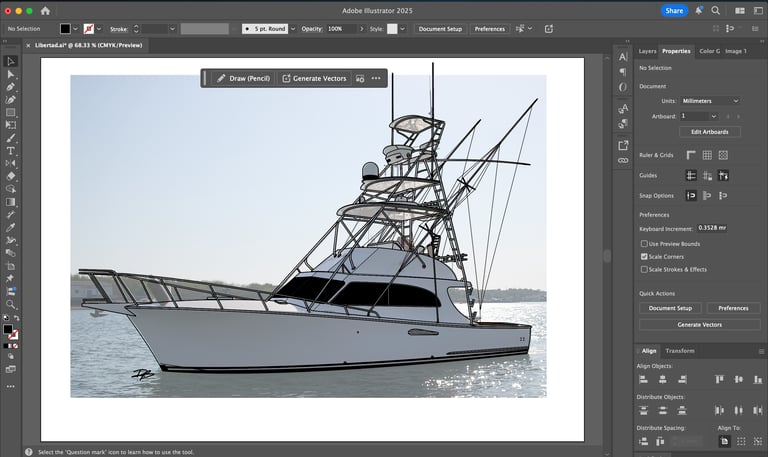
Task: Toggle Transparency Grid icon
Action: pyautogui.click(x=723, y=155)
